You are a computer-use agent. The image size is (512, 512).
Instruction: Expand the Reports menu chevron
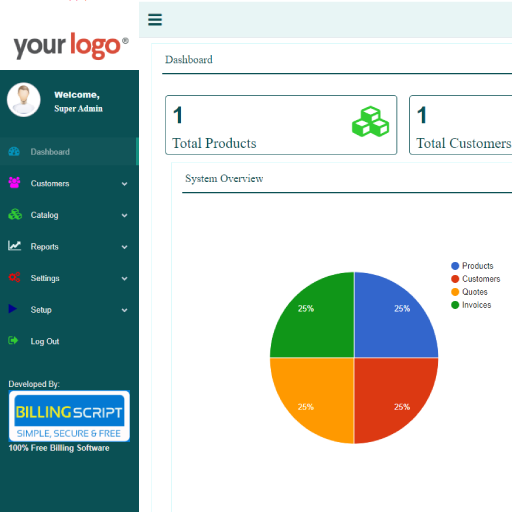(x=124, y=247)
